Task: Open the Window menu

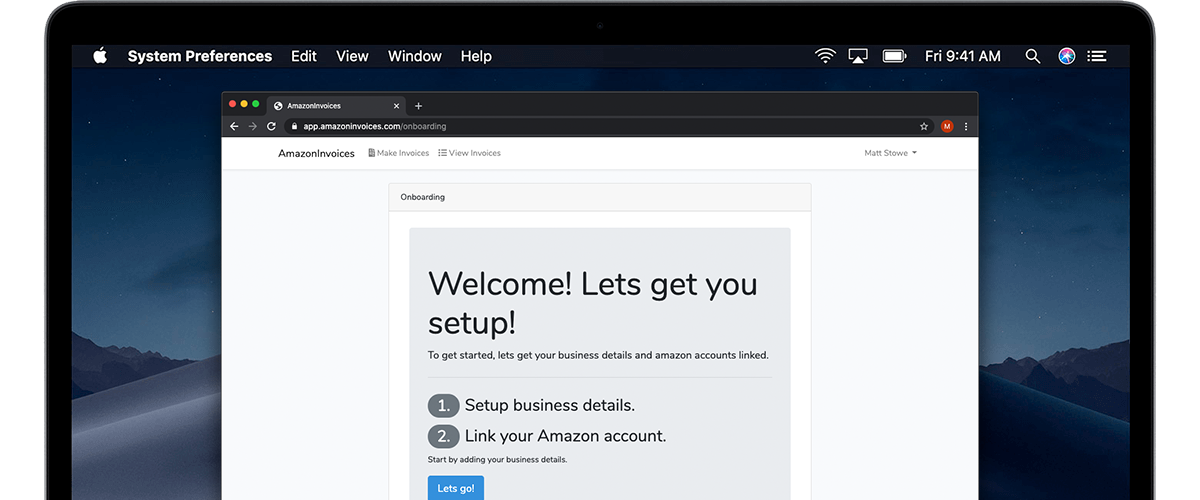Action: (x=415, y=56)
